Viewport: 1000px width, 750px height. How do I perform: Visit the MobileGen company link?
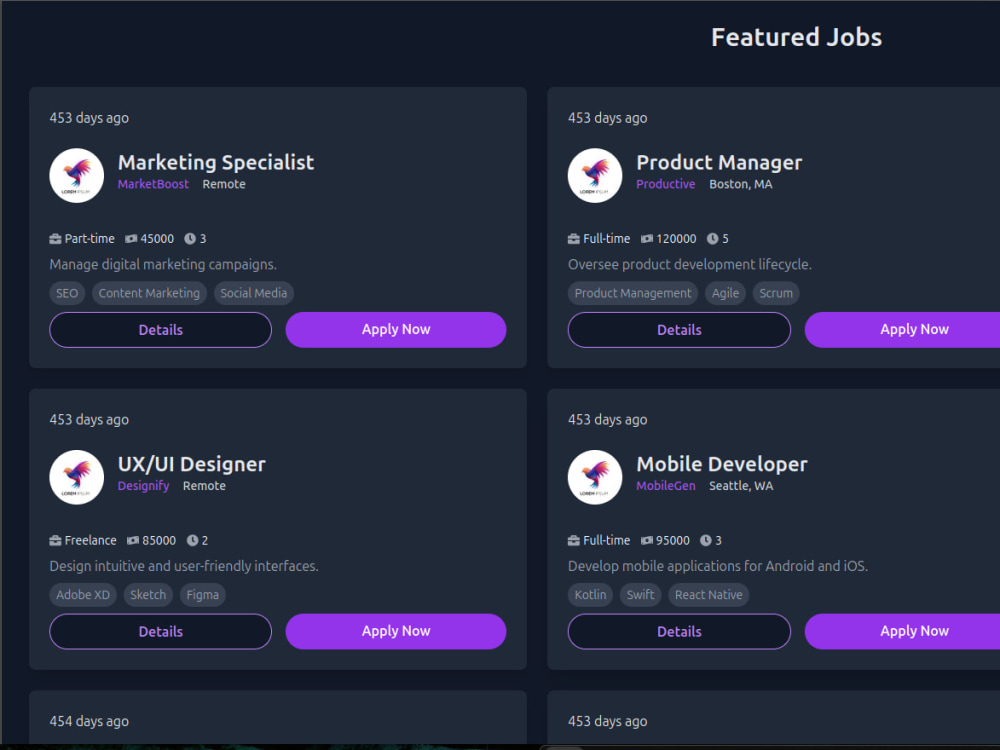666,486
